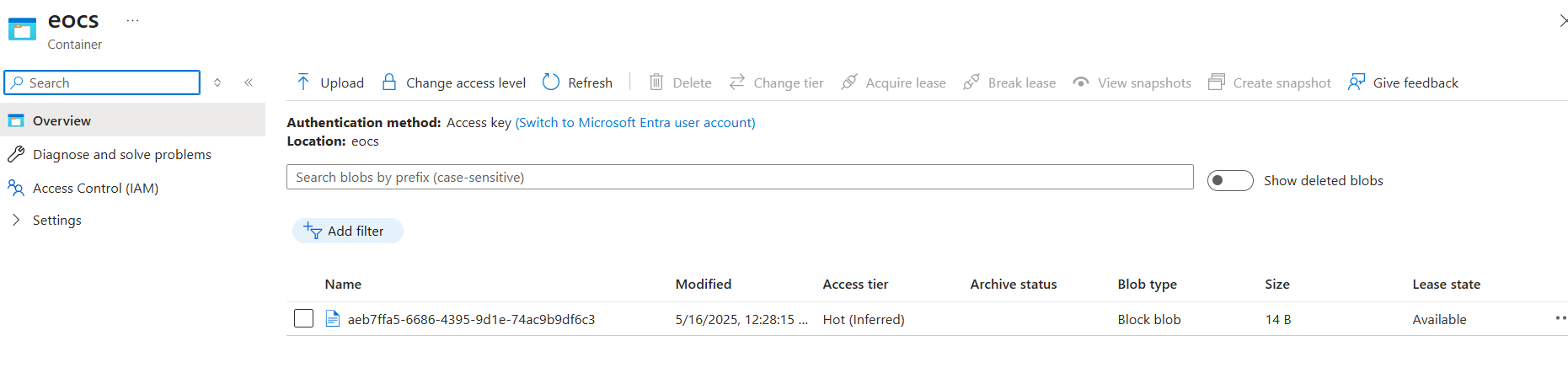Click the Change access level lock icon
Viewport: 1568px width, 378px height.
point(388,82)
